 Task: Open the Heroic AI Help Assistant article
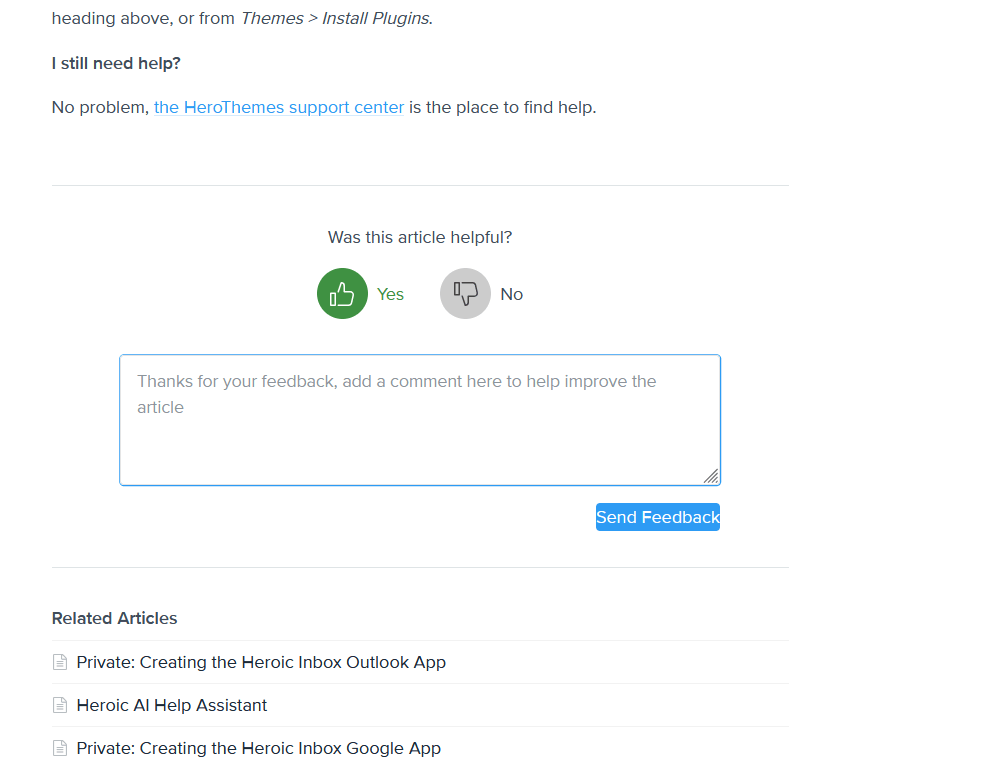pos(172,705)
